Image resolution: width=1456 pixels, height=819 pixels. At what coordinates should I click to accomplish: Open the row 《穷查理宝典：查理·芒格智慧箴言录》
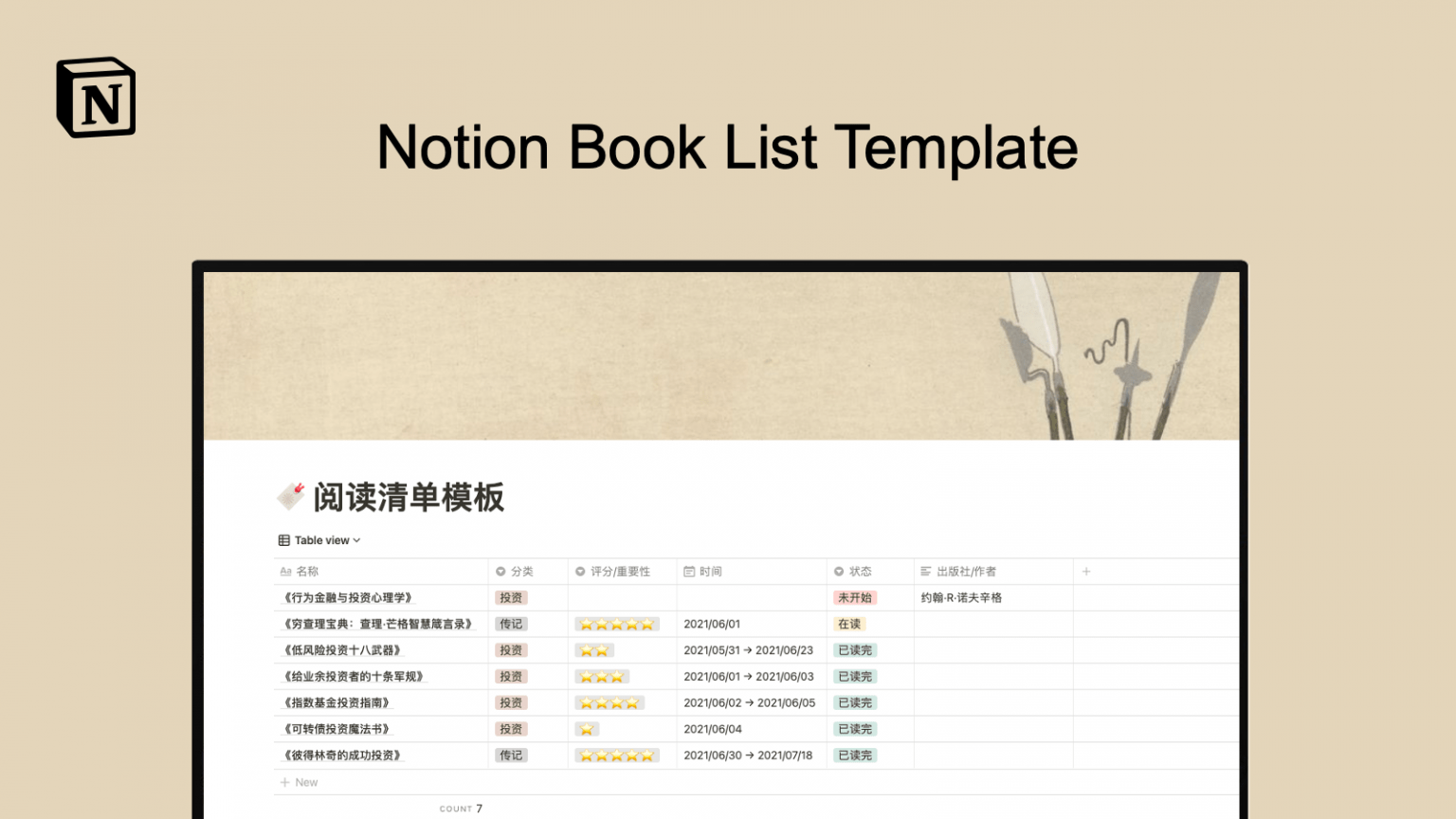pyautogui.click(x=378, y=624)
